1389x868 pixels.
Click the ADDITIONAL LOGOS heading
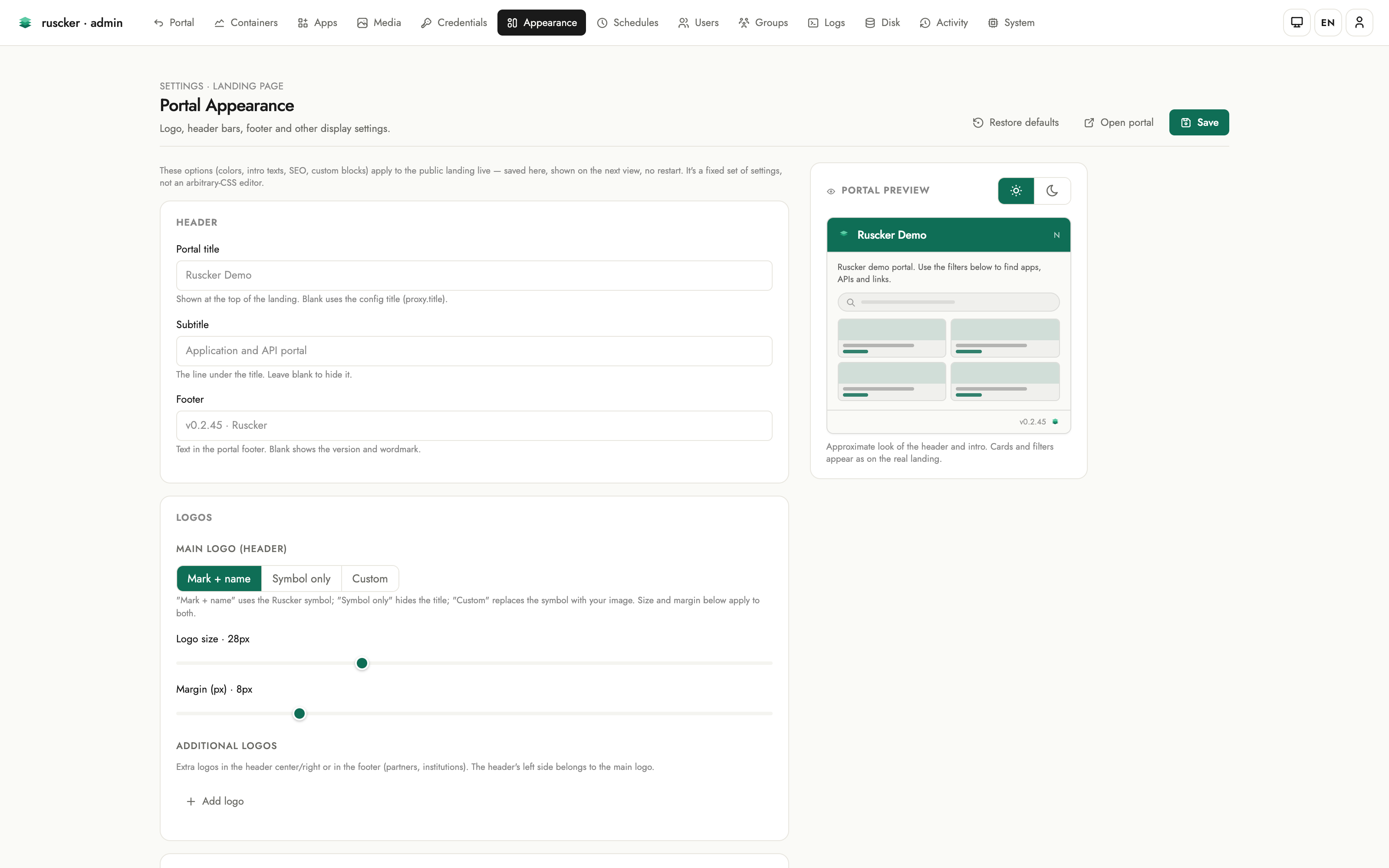(226, 746)
